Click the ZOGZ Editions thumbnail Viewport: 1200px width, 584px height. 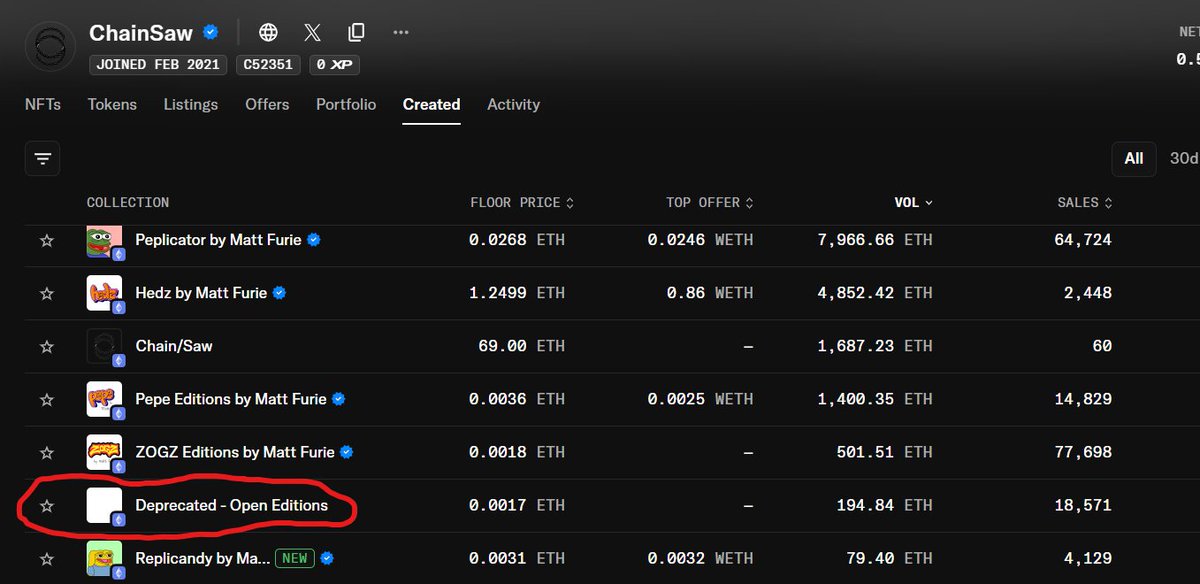(104, 452)
